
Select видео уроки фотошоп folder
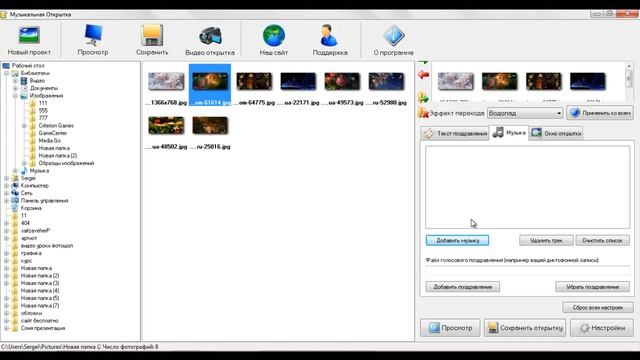(42, 246)
